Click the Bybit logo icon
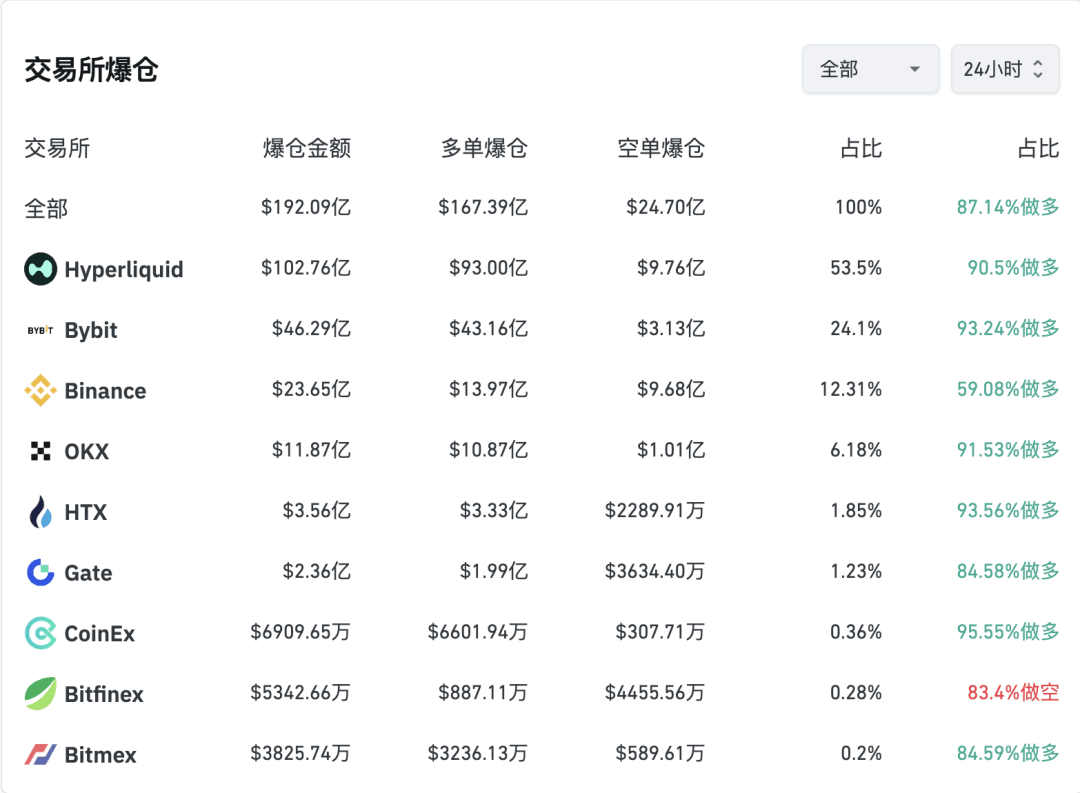 (41, 330)
